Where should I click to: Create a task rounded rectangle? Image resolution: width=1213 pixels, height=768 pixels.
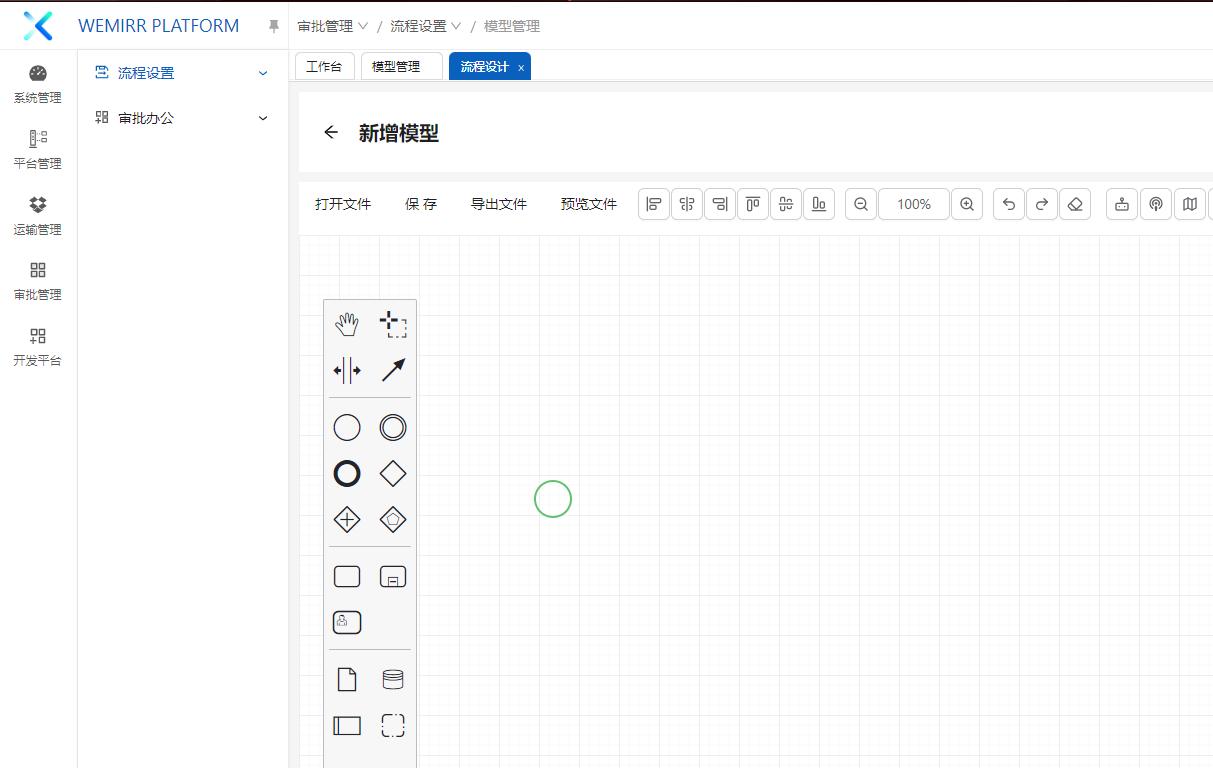tap(347, 576)
